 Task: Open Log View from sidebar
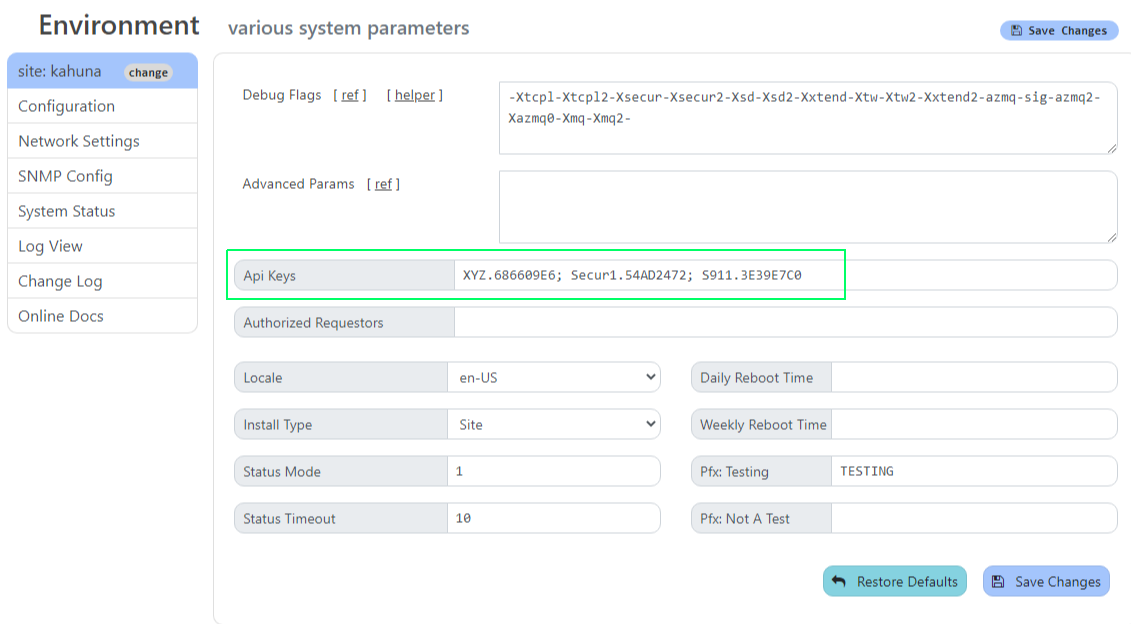(50, 246)
